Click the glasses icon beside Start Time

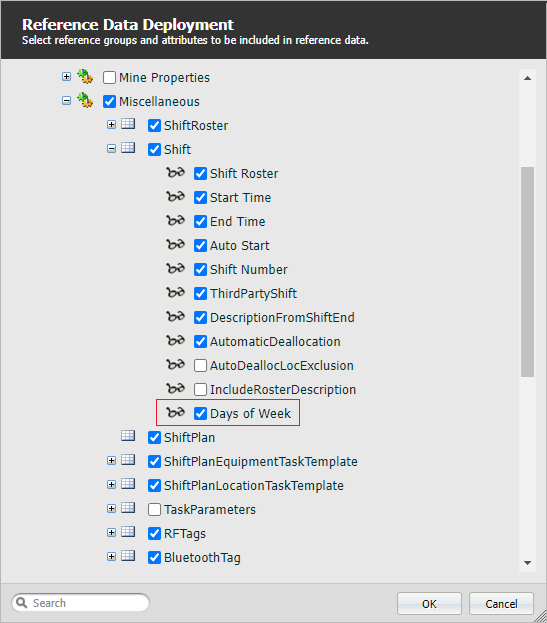175,196
